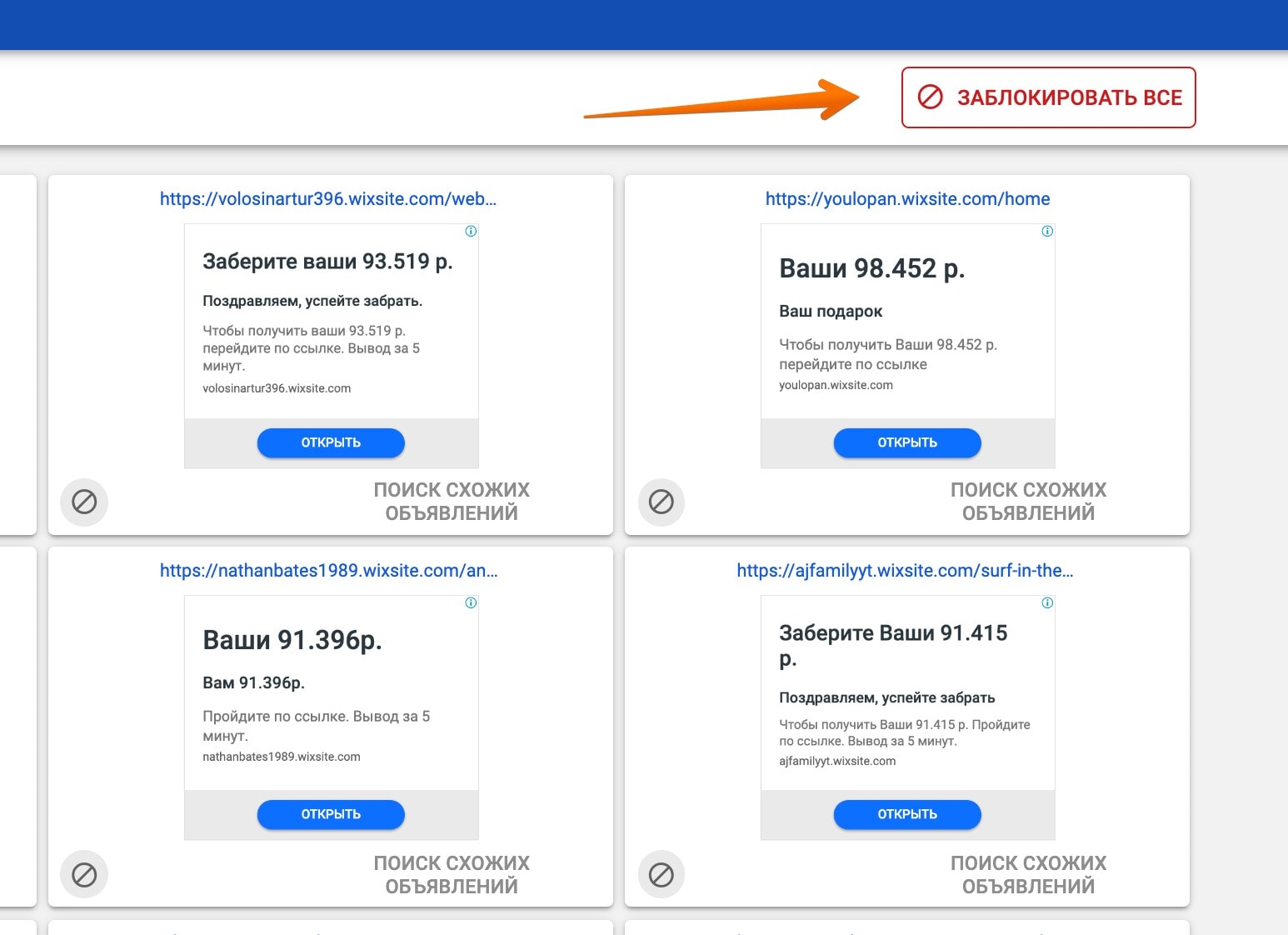Open the youlopan.wixsite.com/home link
The height and width of the screenshot is (935, 1288).
click(907, 199)
